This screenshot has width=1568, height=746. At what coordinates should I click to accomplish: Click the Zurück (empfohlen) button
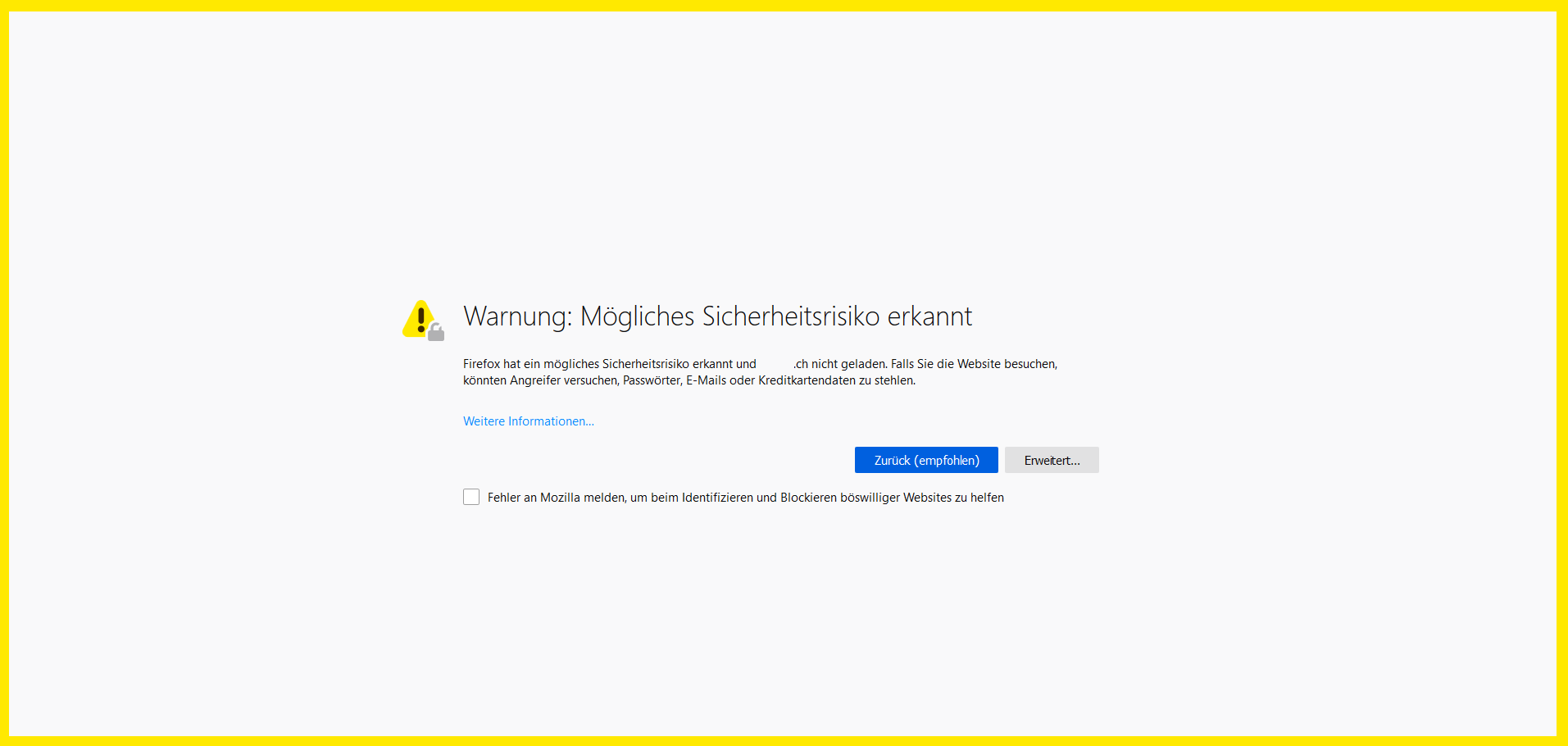coord(926,460)
